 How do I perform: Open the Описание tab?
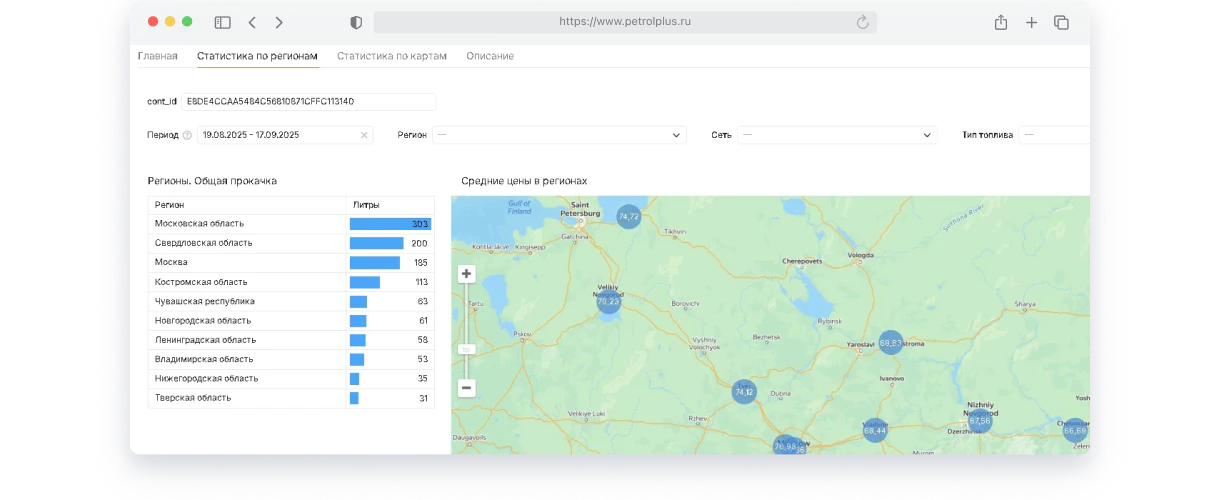coord(490,56)
